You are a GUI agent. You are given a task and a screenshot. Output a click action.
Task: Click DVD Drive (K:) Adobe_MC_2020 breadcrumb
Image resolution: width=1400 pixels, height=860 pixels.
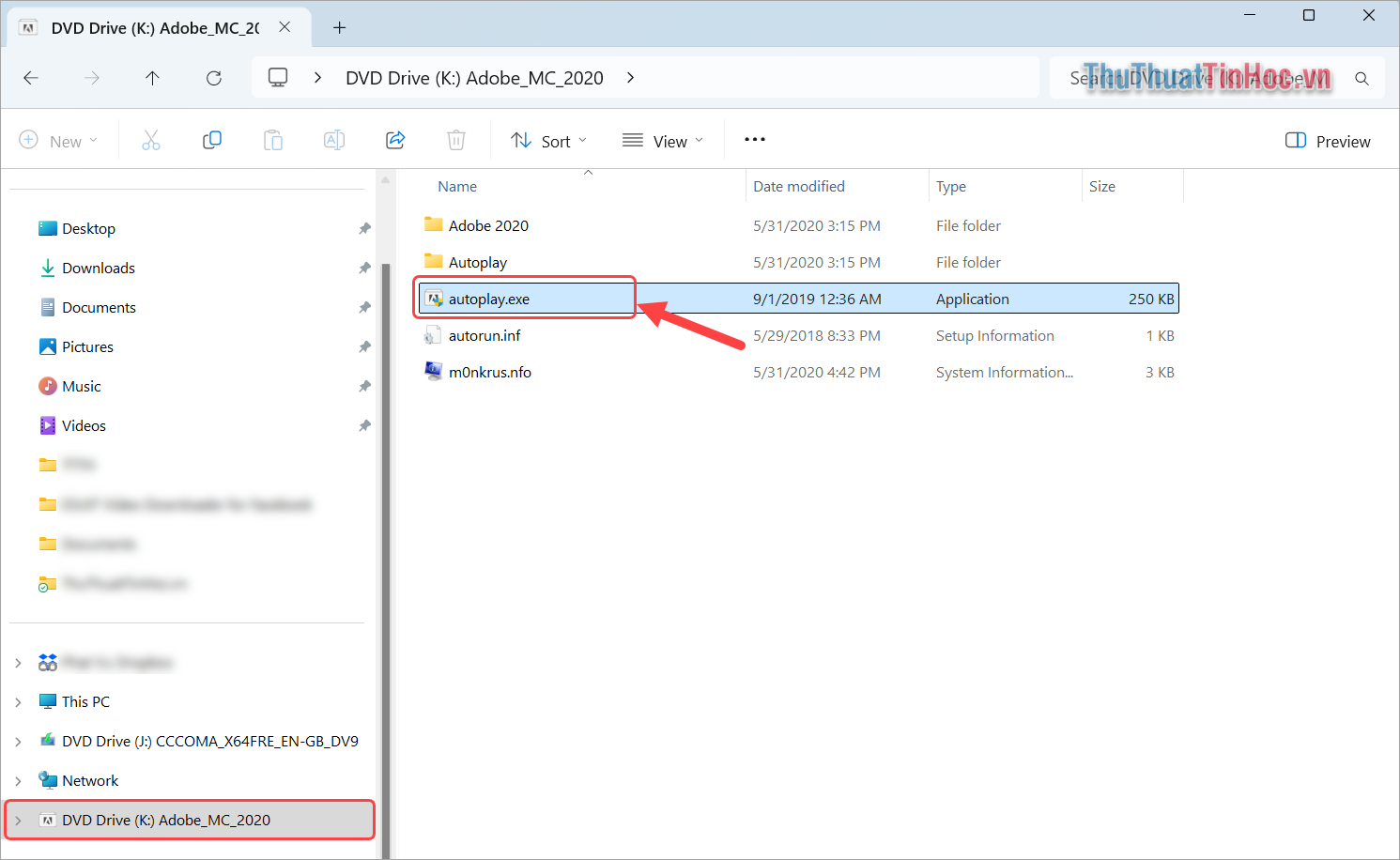coord(474,78)
